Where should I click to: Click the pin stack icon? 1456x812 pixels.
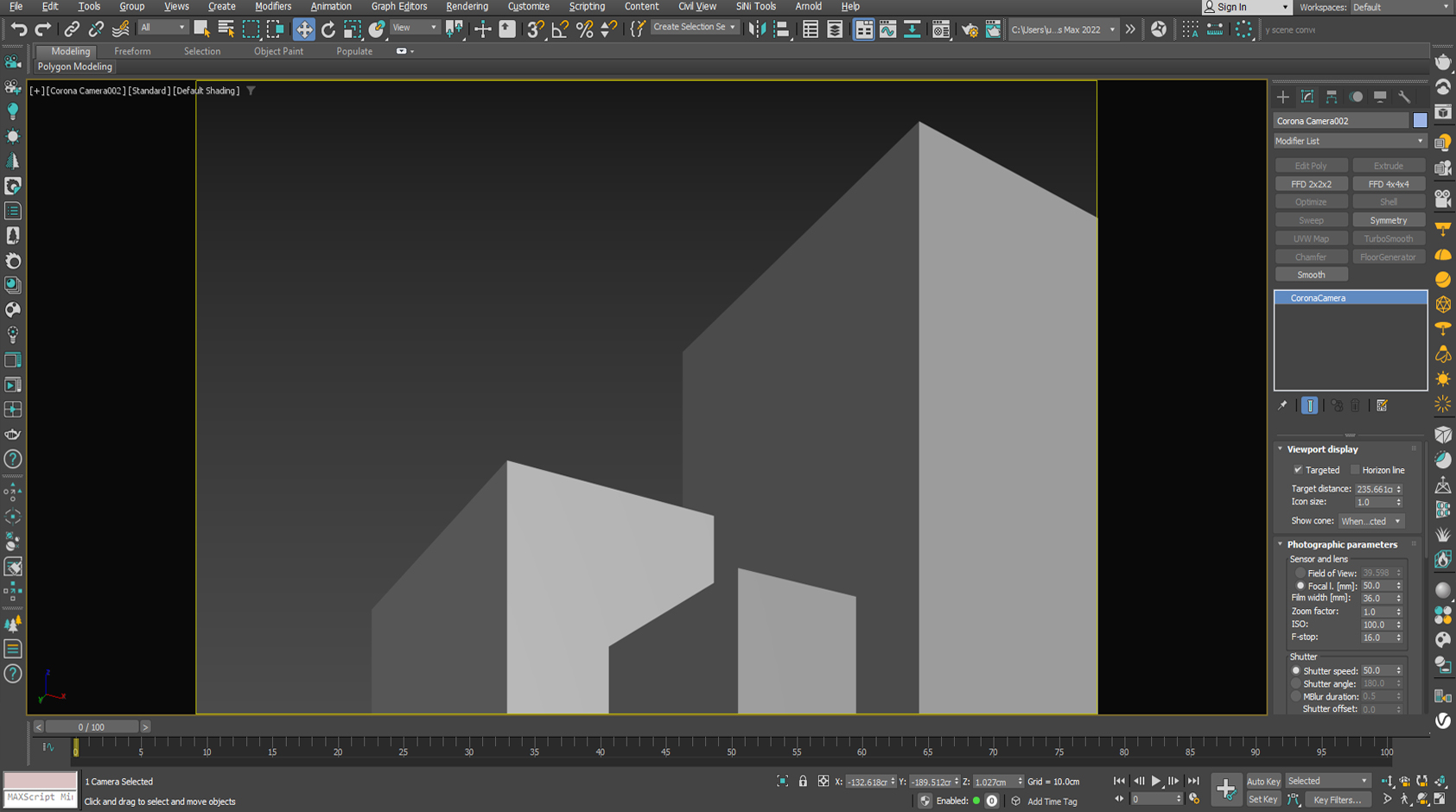[x=1282, y=406]
